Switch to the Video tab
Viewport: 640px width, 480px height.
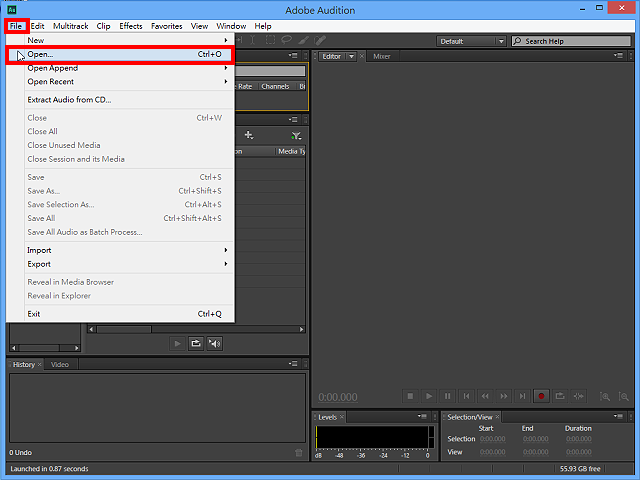pyautogui.click(x=60, y=364)
